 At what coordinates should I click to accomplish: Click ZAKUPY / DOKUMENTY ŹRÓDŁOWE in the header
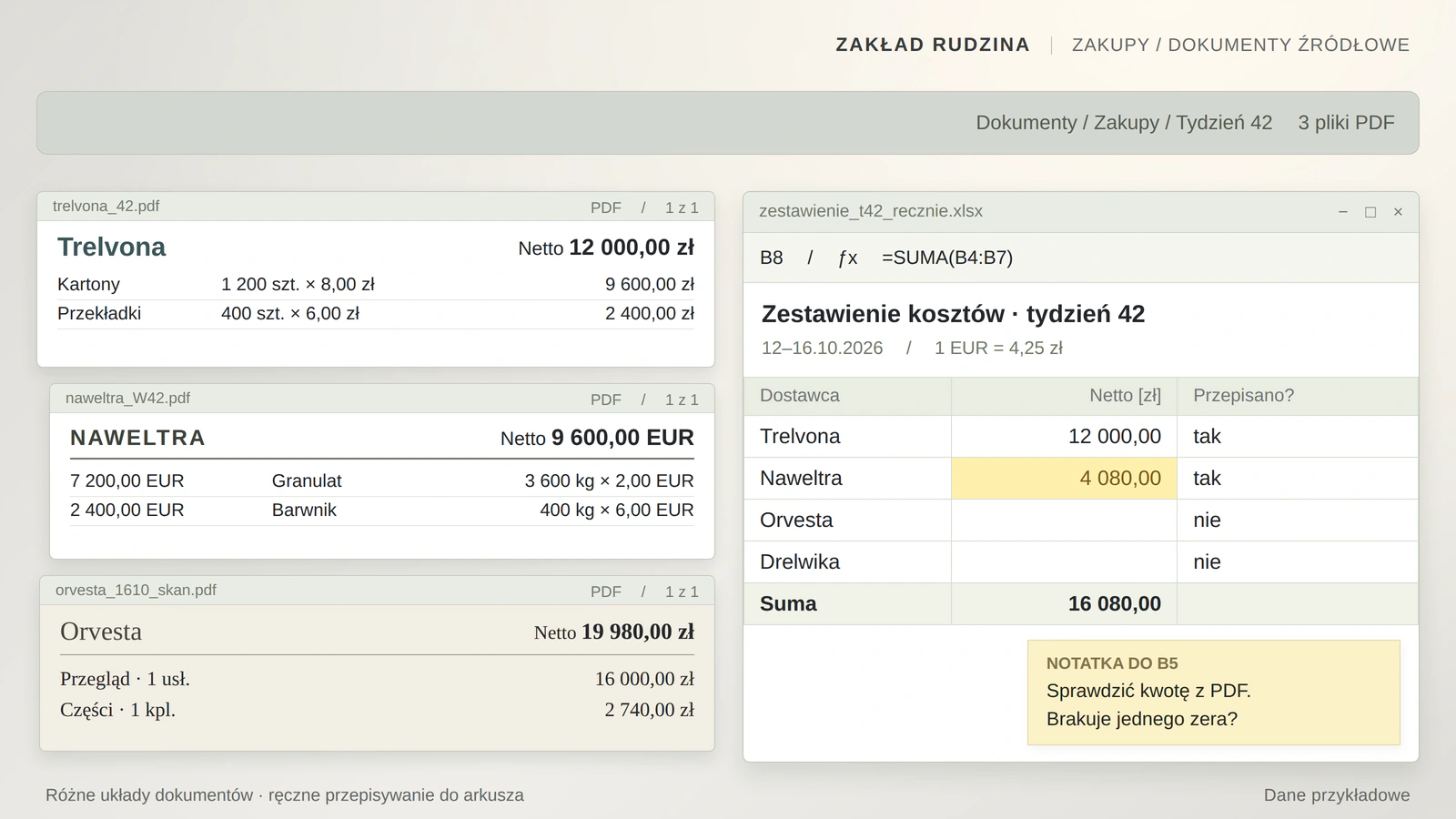tap(1240, 45)
